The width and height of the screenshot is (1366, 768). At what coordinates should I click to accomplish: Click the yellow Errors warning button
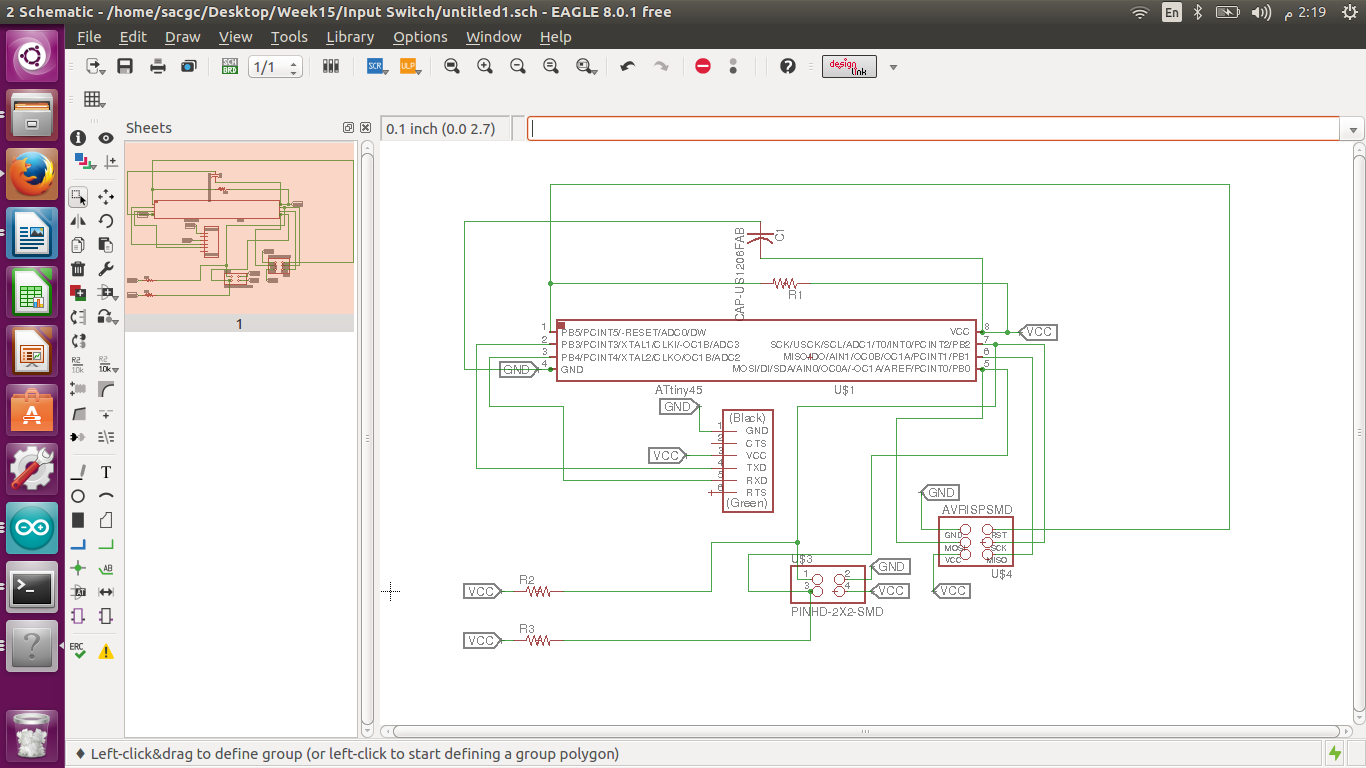(x=106, y=651)
